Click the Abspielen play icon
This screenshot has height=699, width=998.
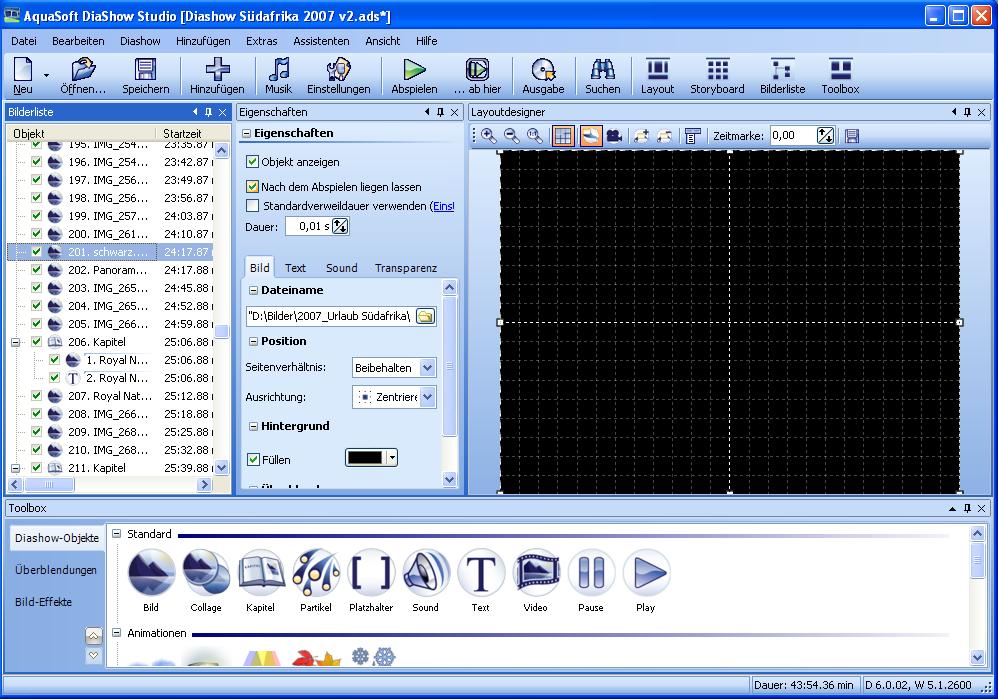point(414,70)
